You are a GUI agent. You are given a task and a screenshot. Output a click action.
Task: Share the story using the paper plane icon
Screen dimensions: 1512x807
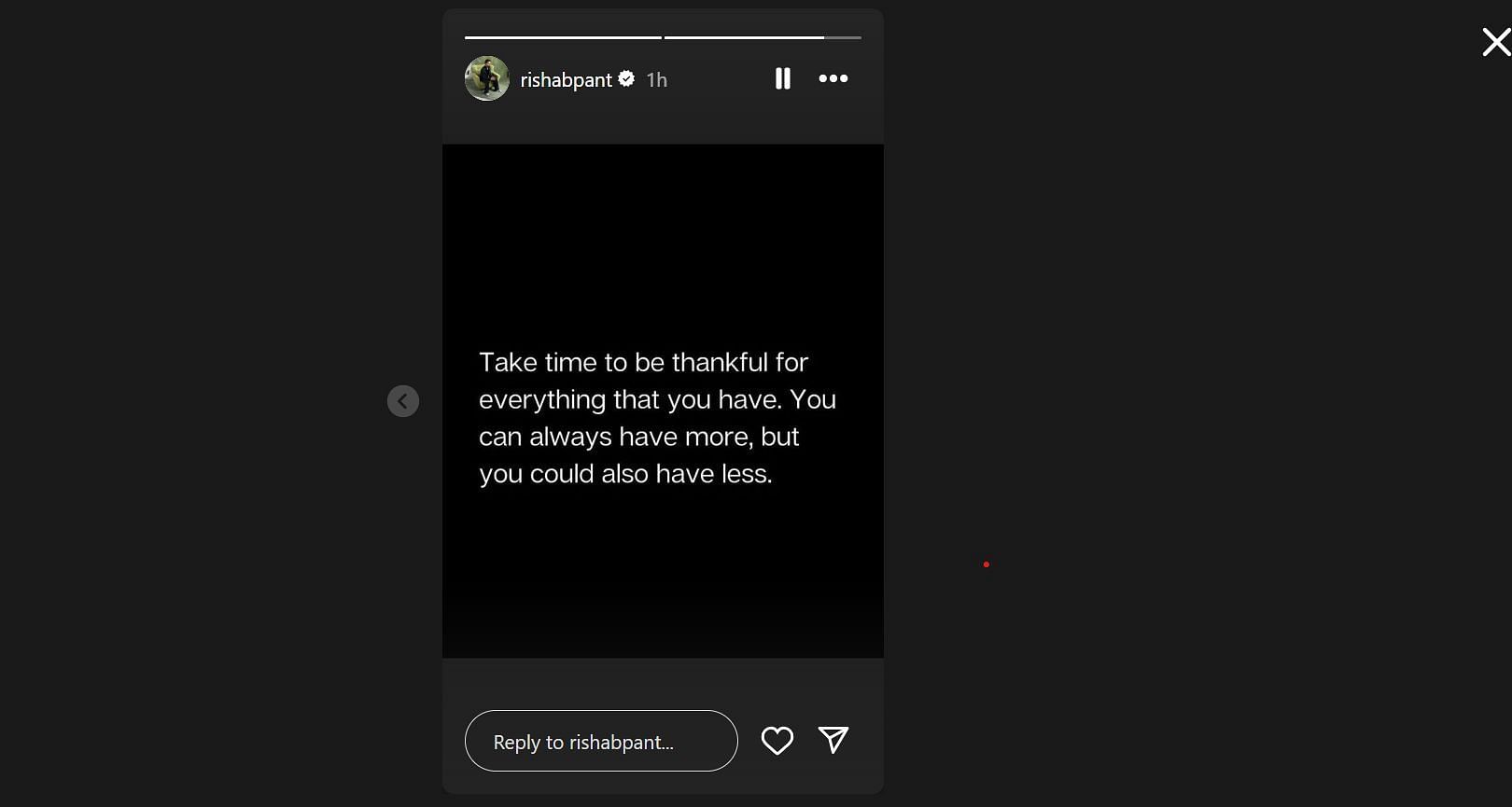833,740
